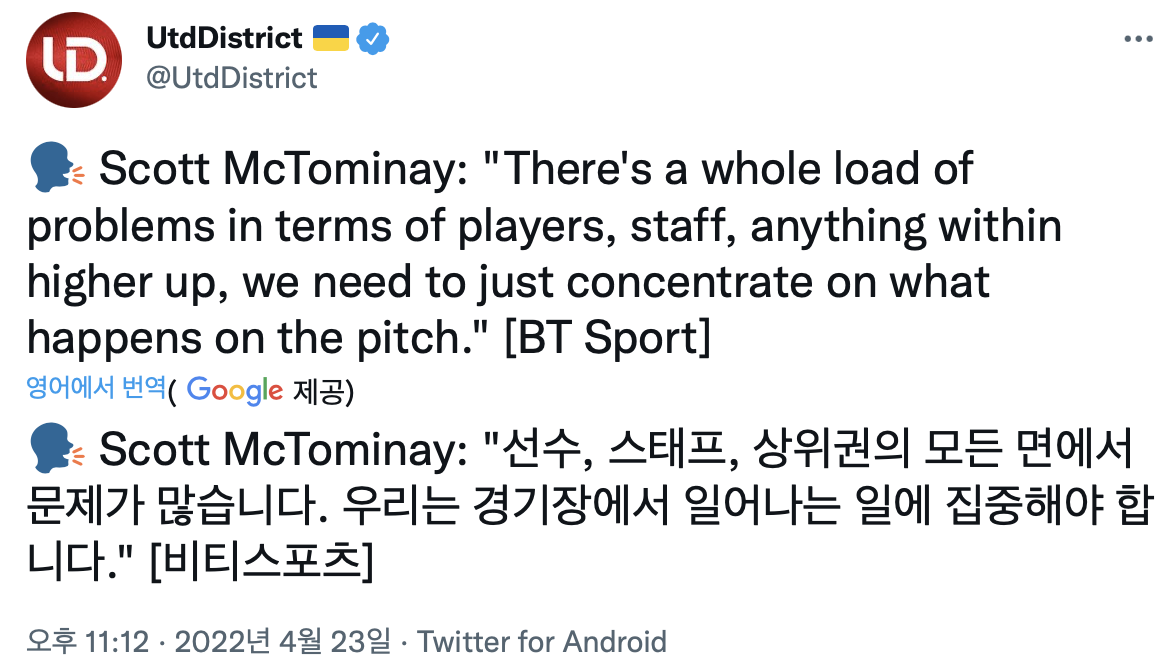Open the 'Twitter for Android' source link
Viewport: 1174px width, 670px height.
click(x=542, y=641)
